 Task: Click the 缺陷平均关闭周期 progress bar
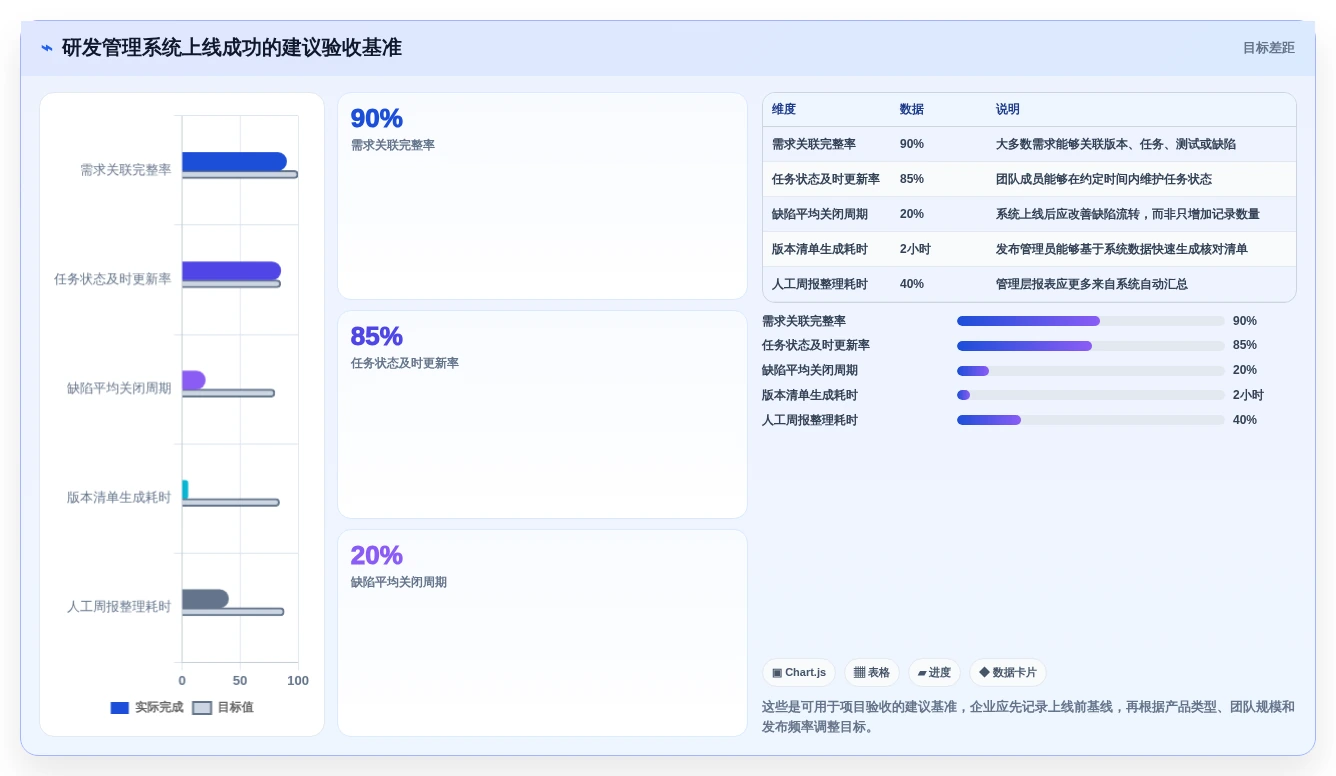tap(1090, 371)
